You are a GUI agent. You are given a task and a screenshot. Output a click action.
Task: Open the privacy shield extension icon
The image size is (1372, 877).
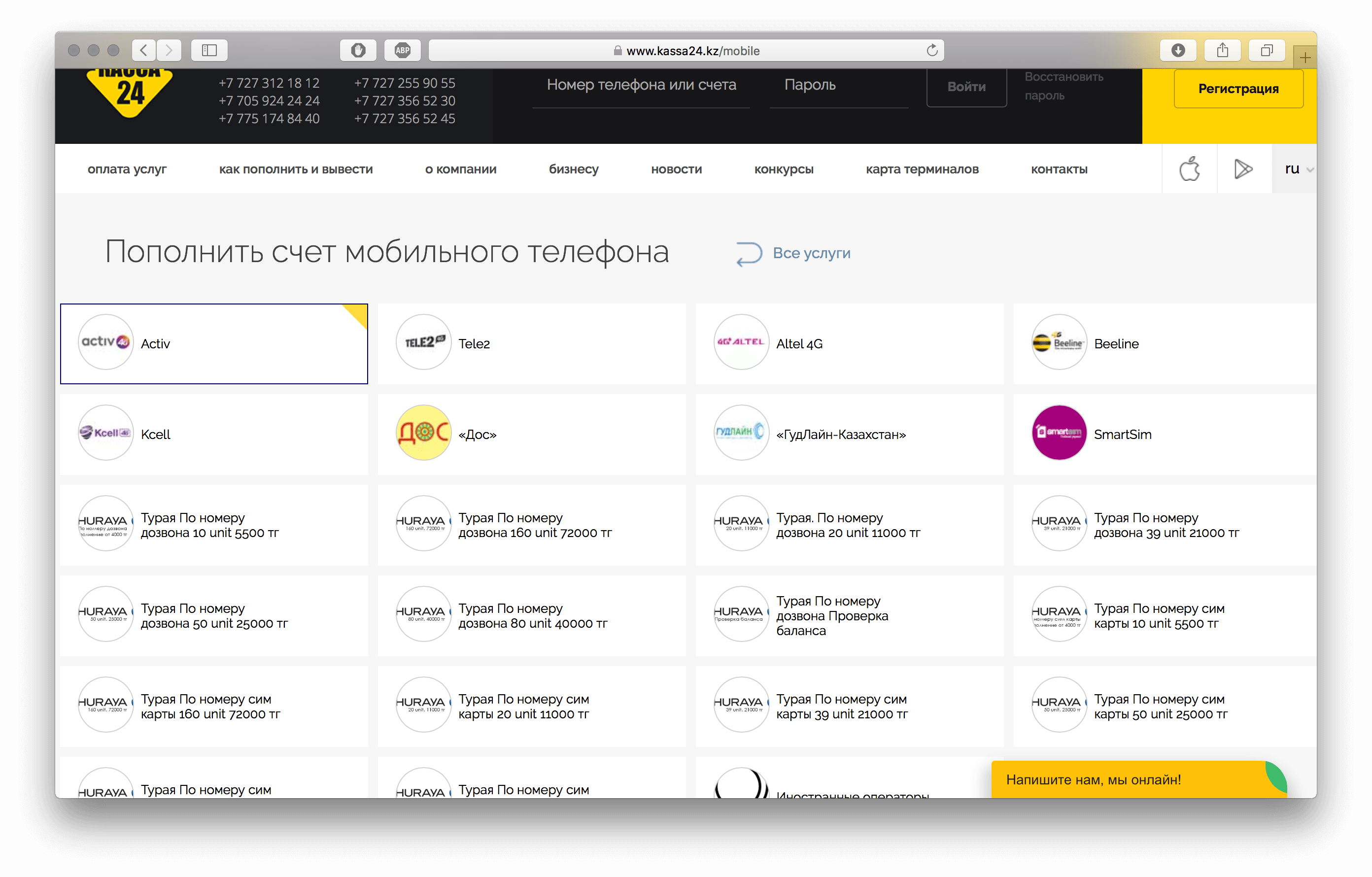click(x=358, y=50)
